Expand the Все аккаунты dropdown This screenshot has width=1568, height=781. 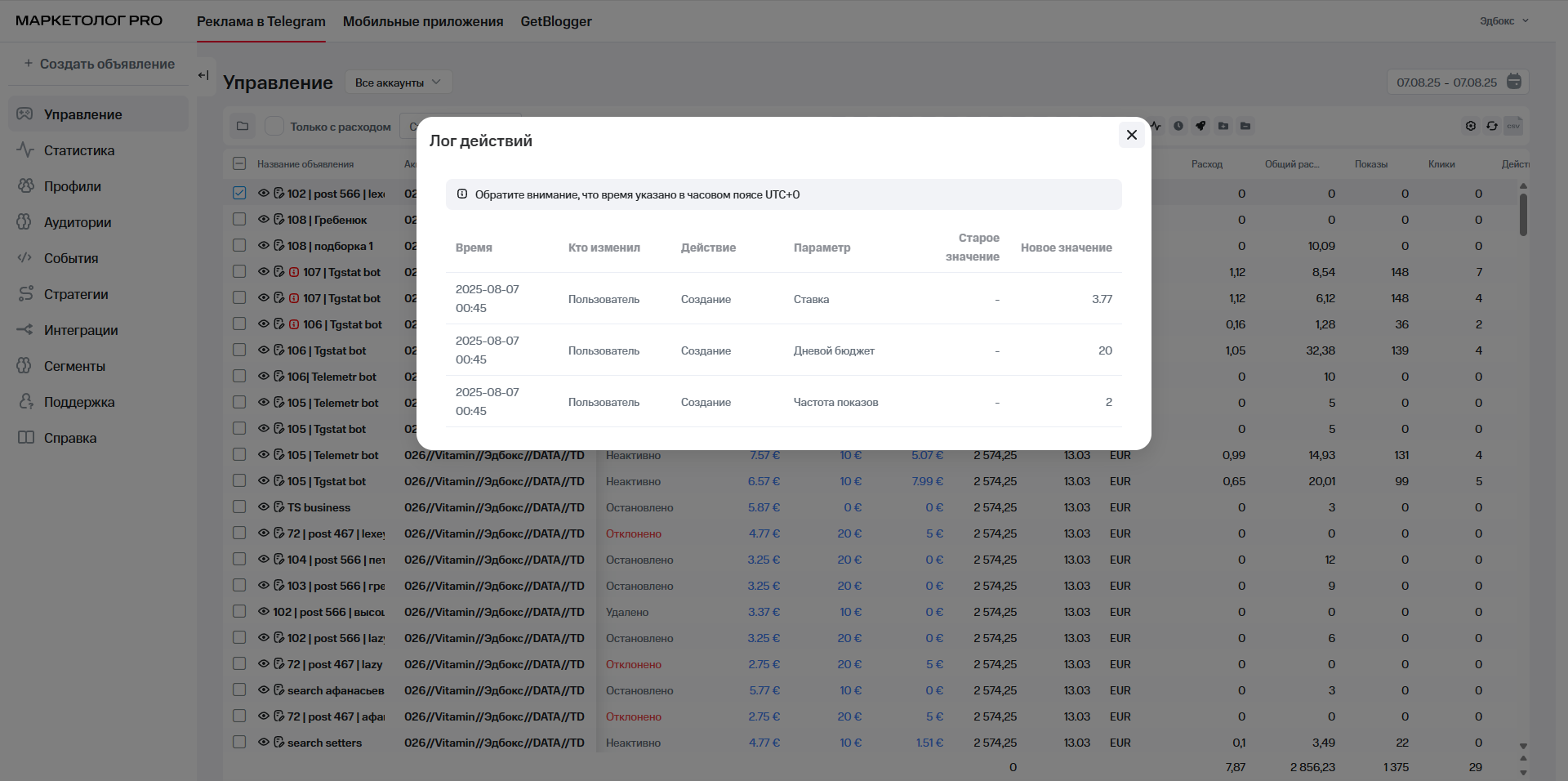click(398, 83)
